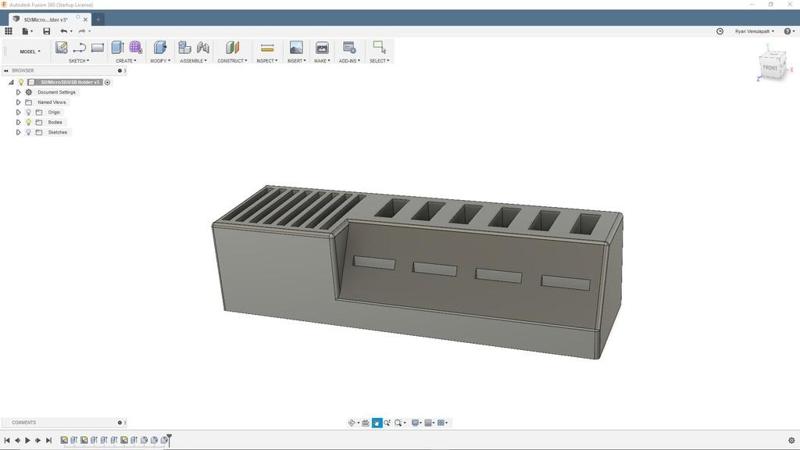Open the CONSTRUCT dropdown menu
Image resolution: width=800 pixels, height=450 pixels.
pyautogui.click(x=232, y=61)
